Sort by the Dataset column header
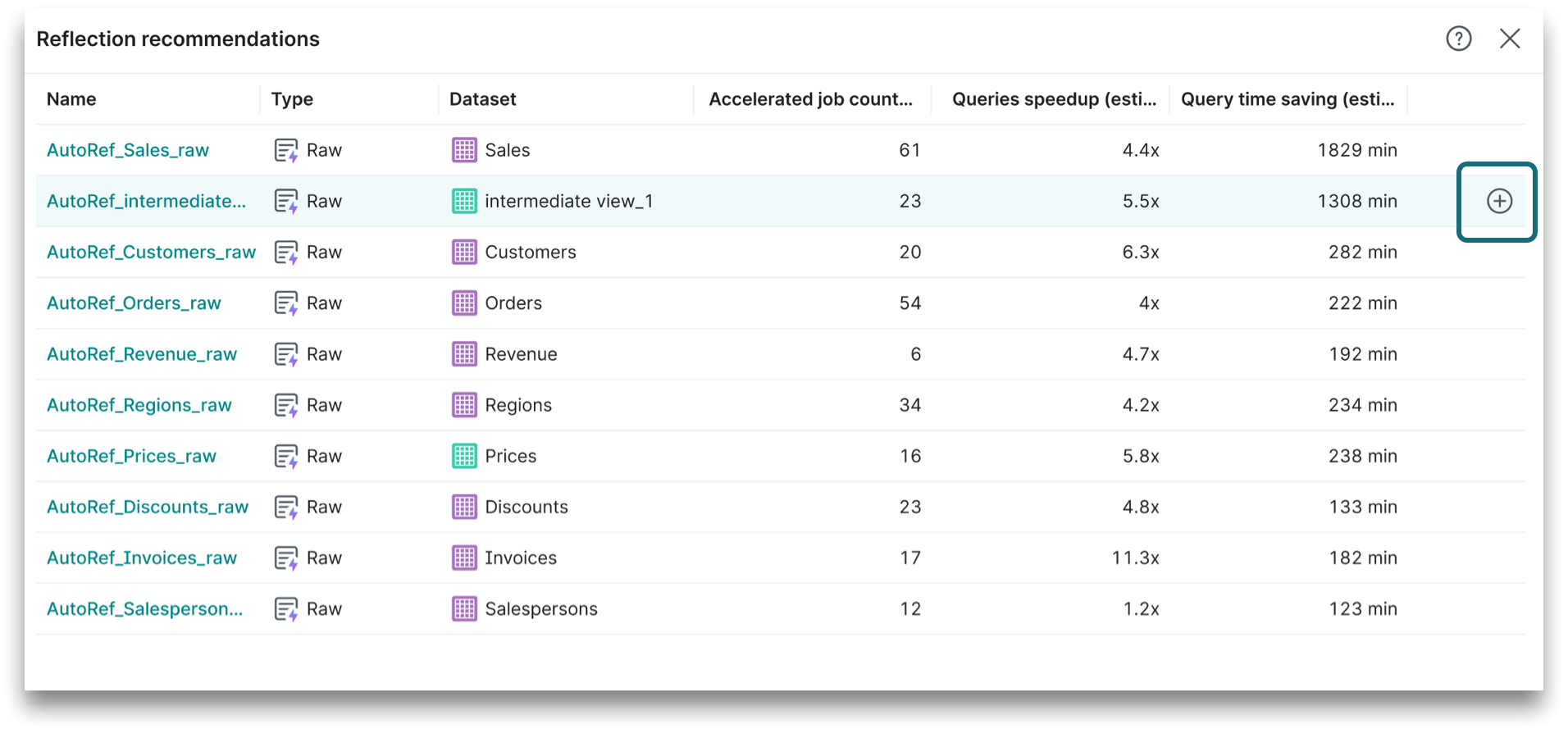1568x733 pixels. point(482,99)
